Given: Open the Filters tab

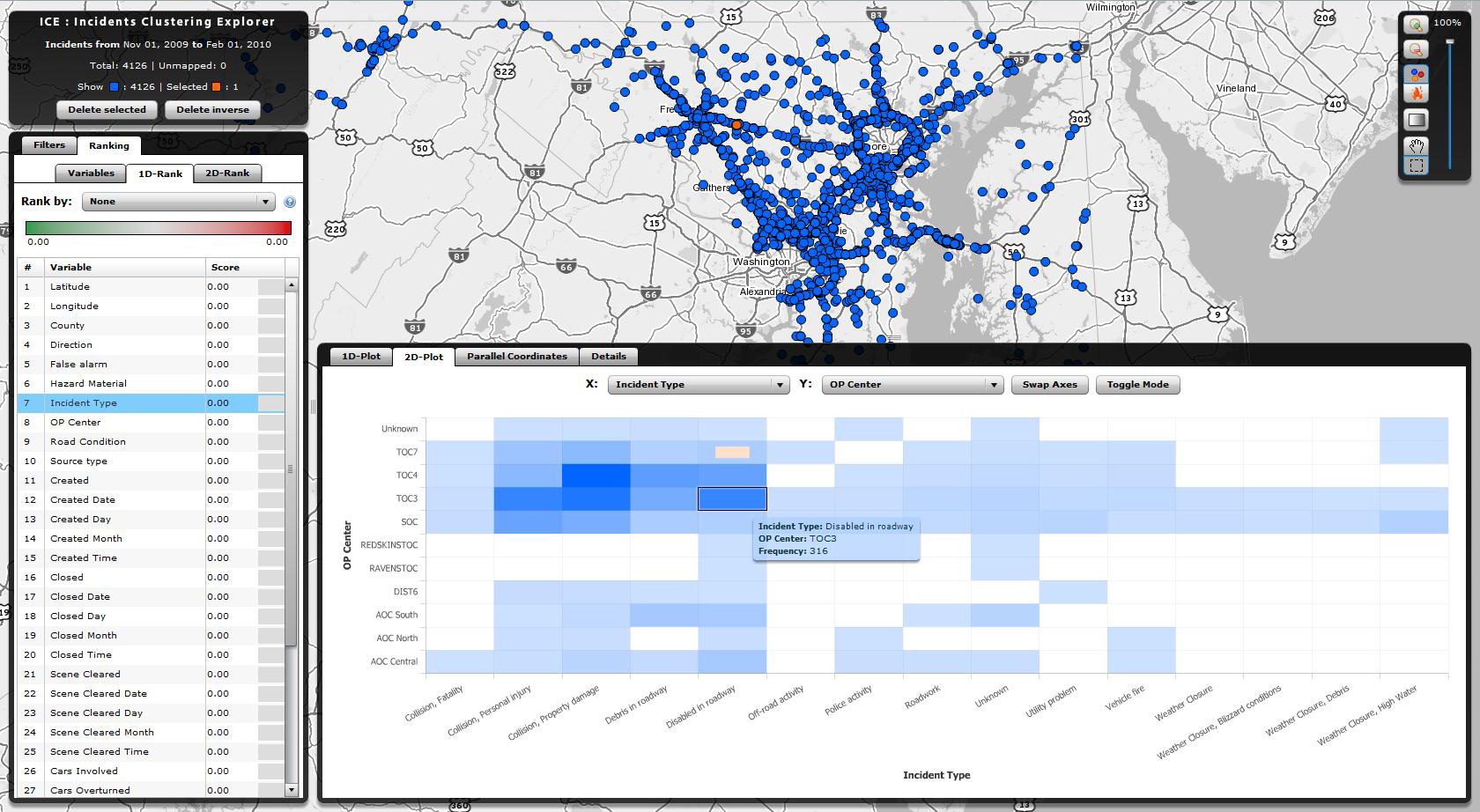Looking at the screenshot, I should pyautogui.click(x=49, y=145).
